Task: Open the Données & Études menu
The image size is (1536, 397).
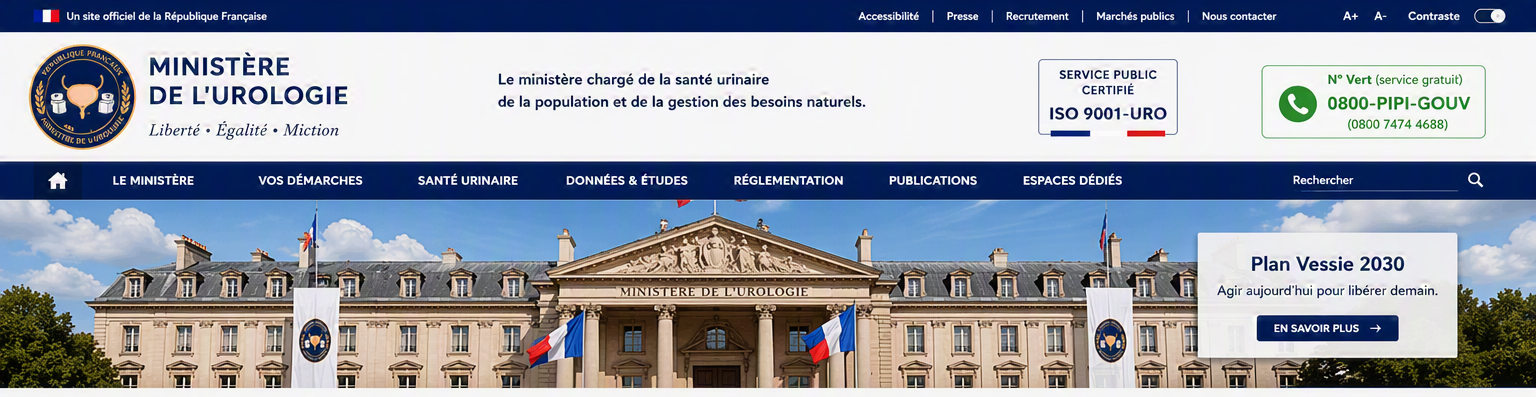Action: [x=627, y=181]
